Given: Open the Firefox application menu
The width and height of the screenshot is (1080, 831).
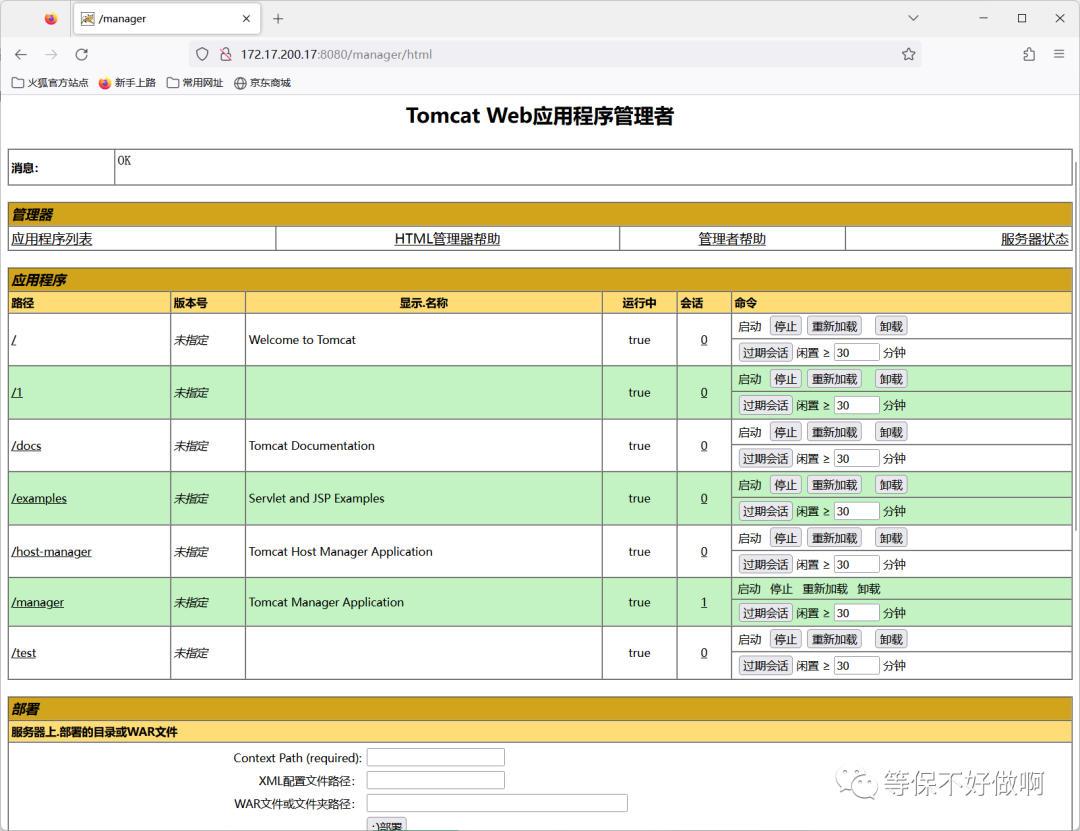Looking at the screenshot, I should tap(1059, 54).
